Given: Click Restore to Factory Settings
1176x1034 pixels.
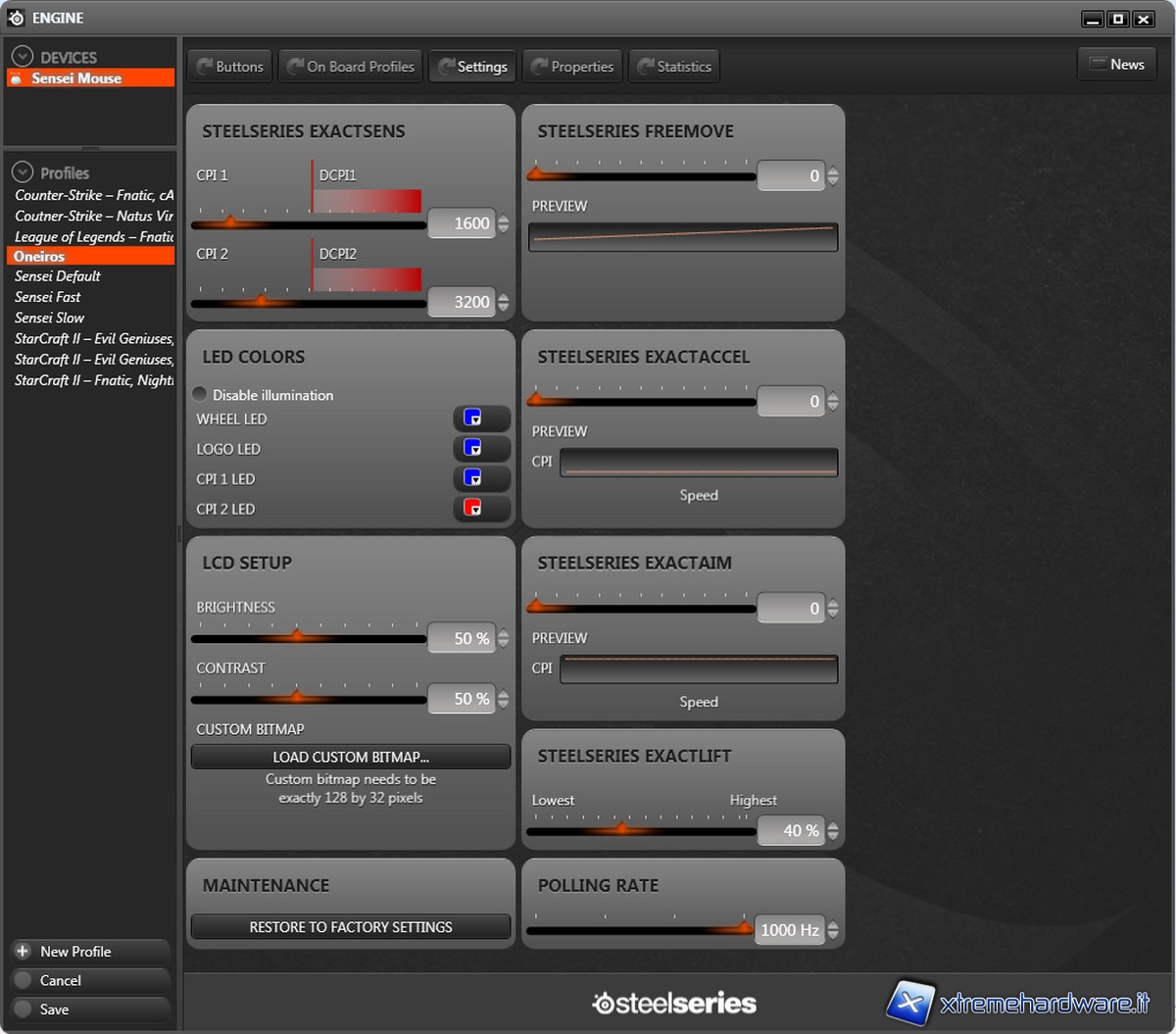Looking at the screenshot, I should tap(351, 927).
